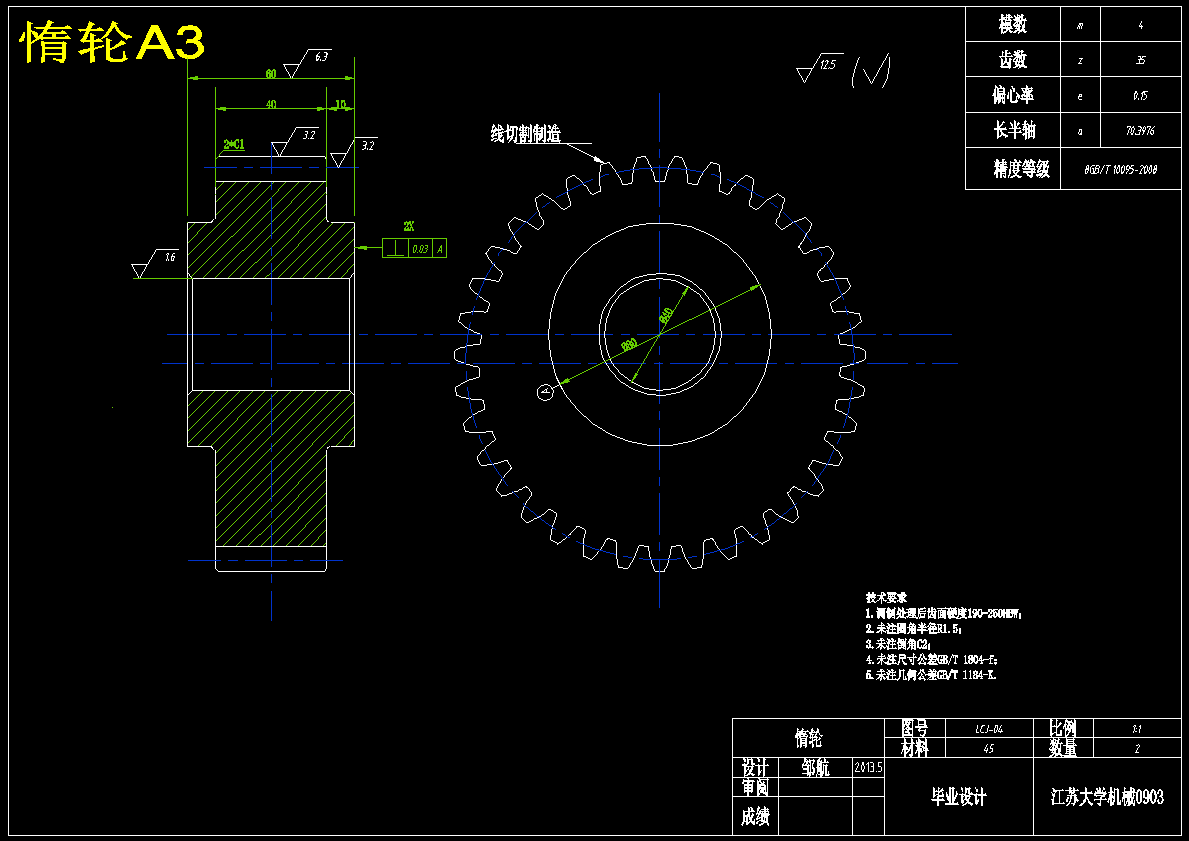Click '惰轮' part name in title block
The height and width of the screenshot is (841, 1189).
tap(808, 738)
